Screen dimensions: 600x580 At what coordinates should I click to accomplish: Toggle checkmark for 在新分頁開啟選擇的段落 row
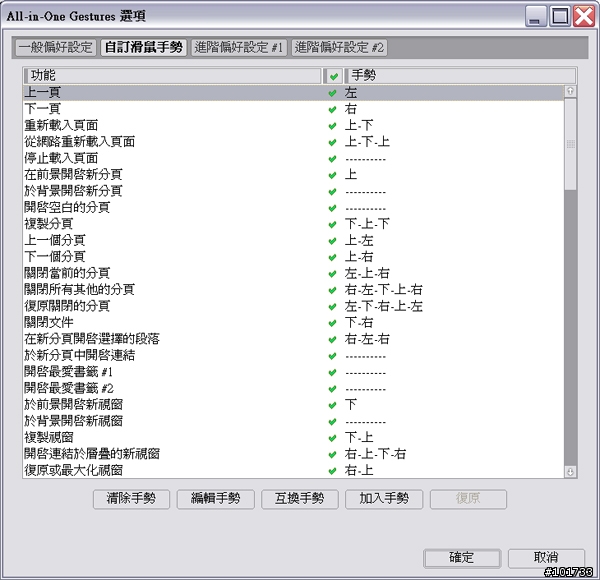(332, 340)
